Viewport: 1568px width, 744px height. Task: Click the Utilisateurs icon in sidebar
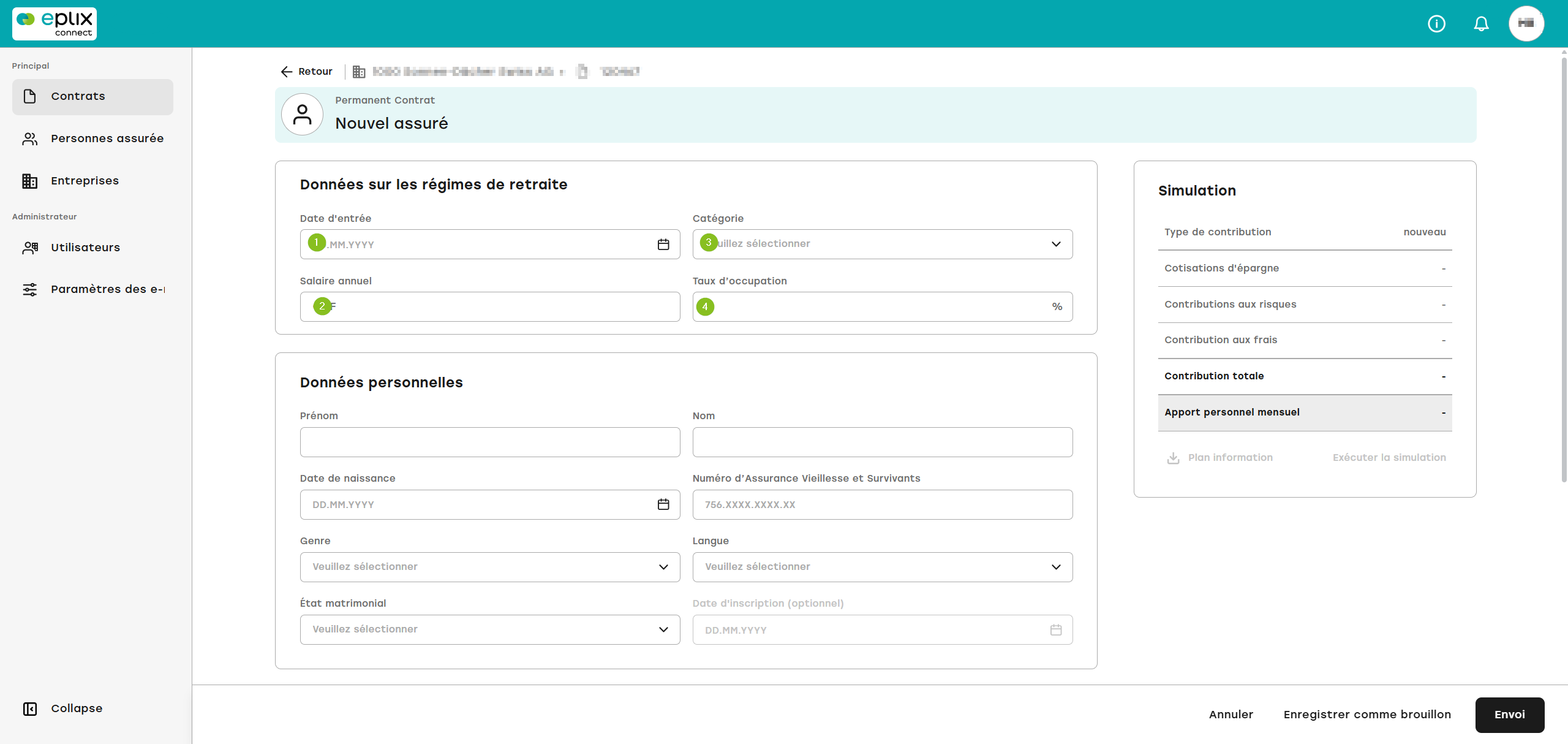[30, 248]
